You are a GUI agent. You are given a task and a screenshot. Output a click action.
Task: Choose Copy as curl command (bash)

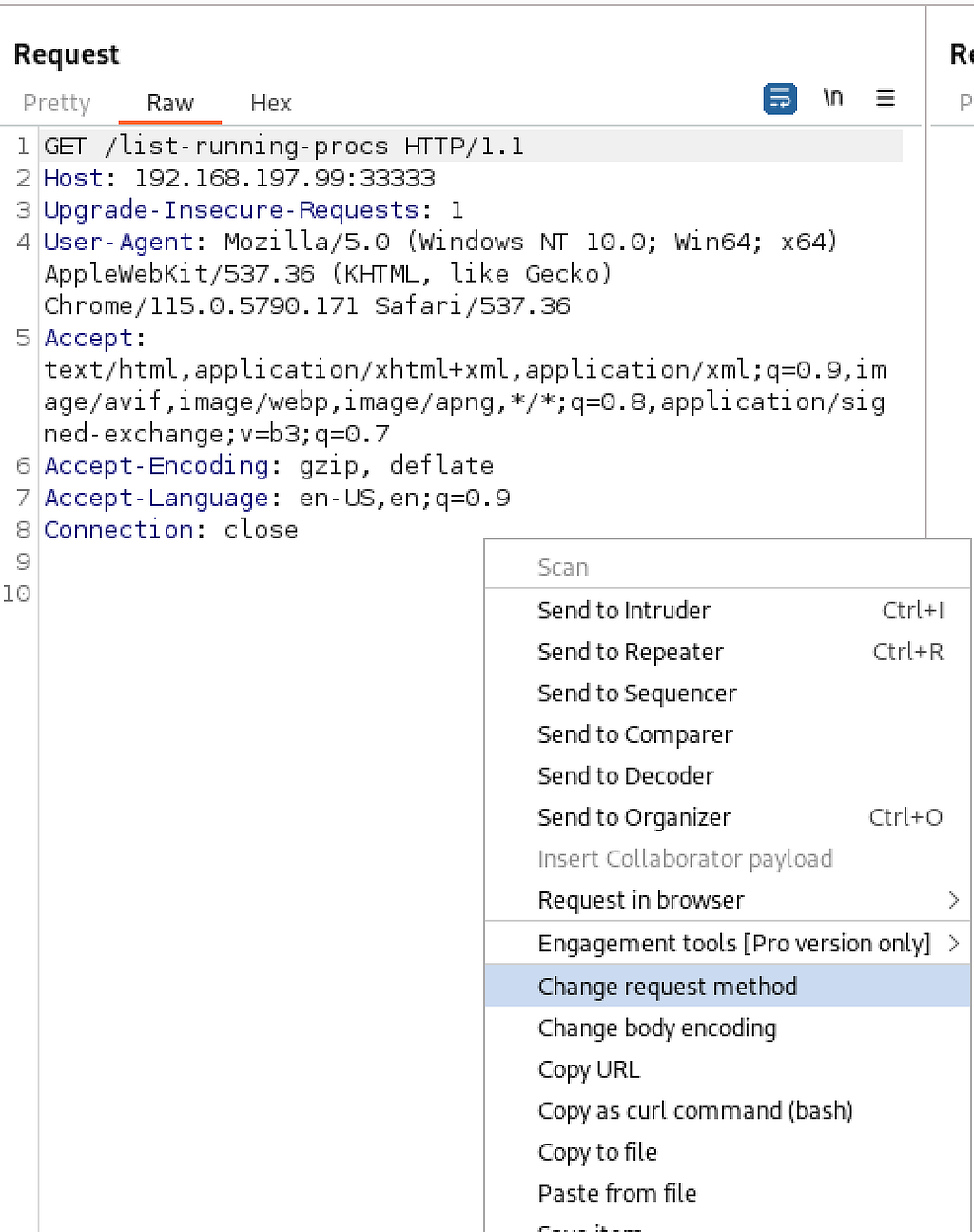tap(728, 1111)
